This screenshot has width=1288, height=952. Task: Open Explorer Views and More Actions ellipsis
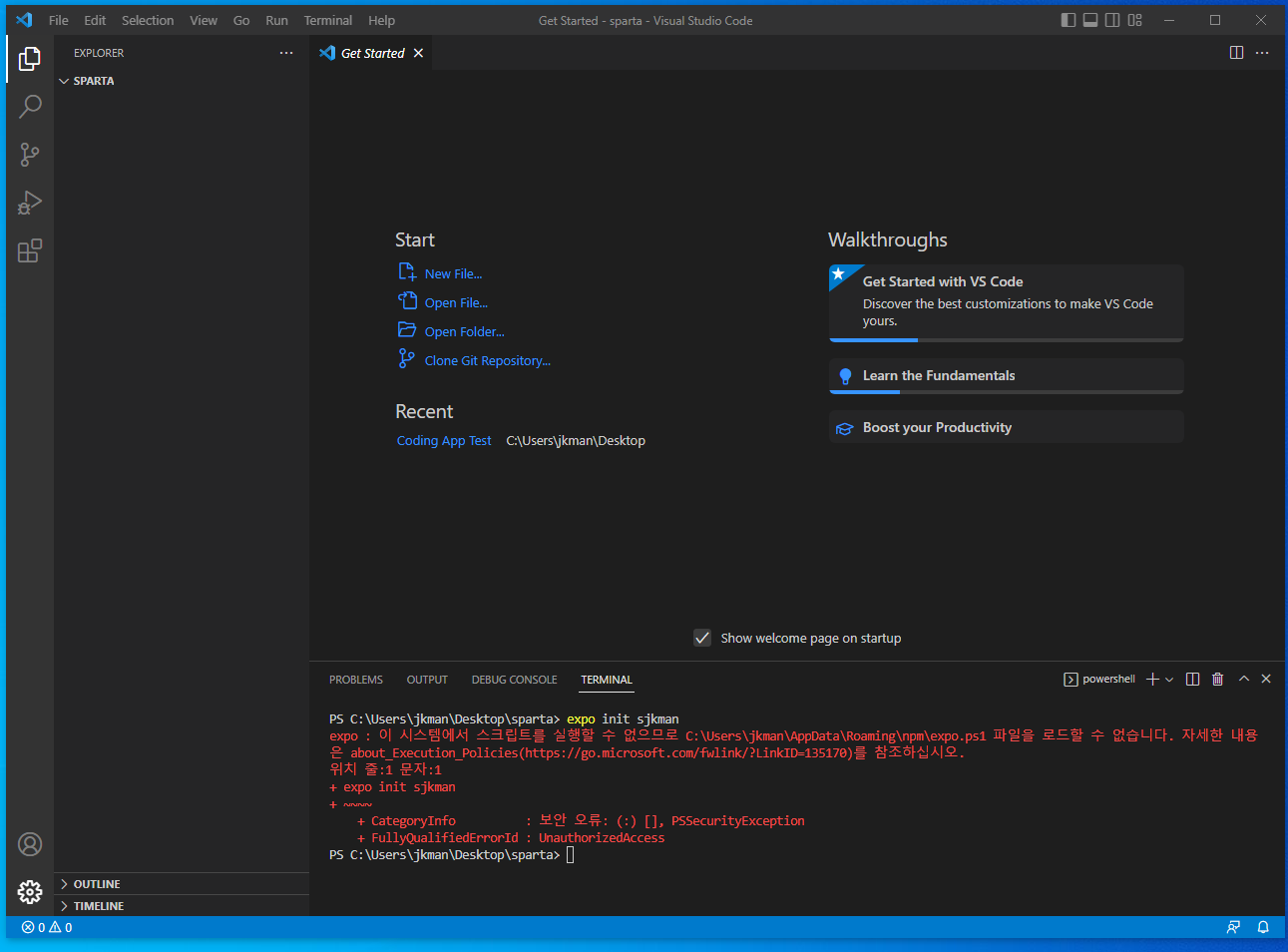[x=286, y=53]
